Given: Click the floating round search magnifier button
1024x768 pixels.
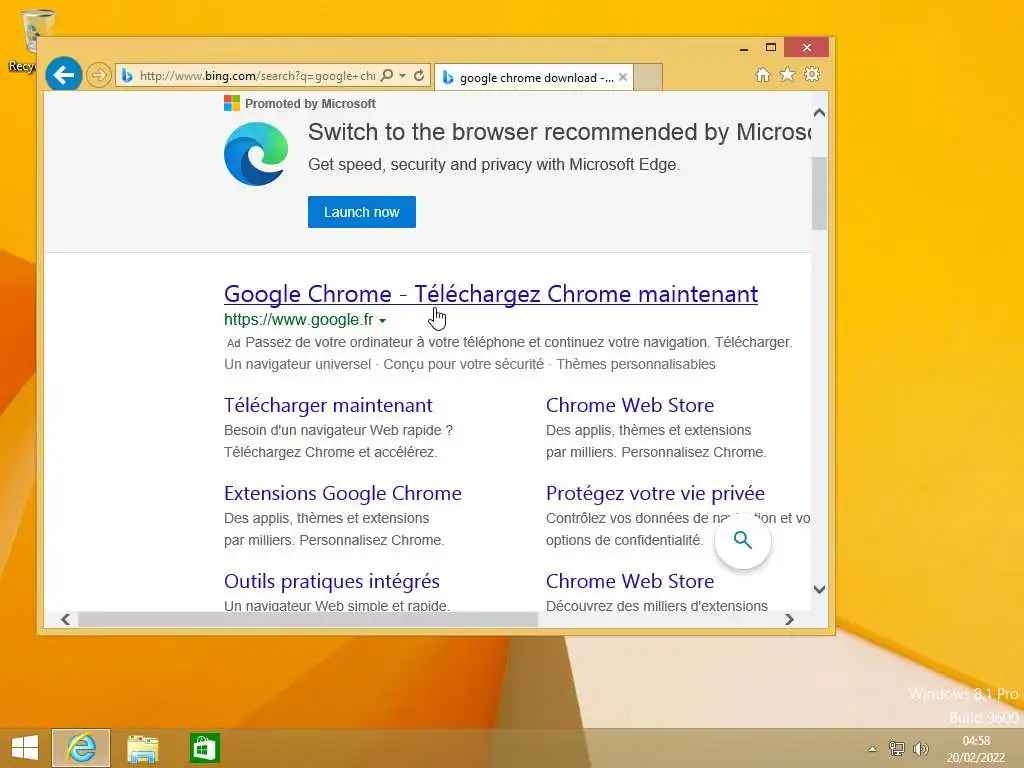Looking at the screenshot, I should [x=743, y=540].
